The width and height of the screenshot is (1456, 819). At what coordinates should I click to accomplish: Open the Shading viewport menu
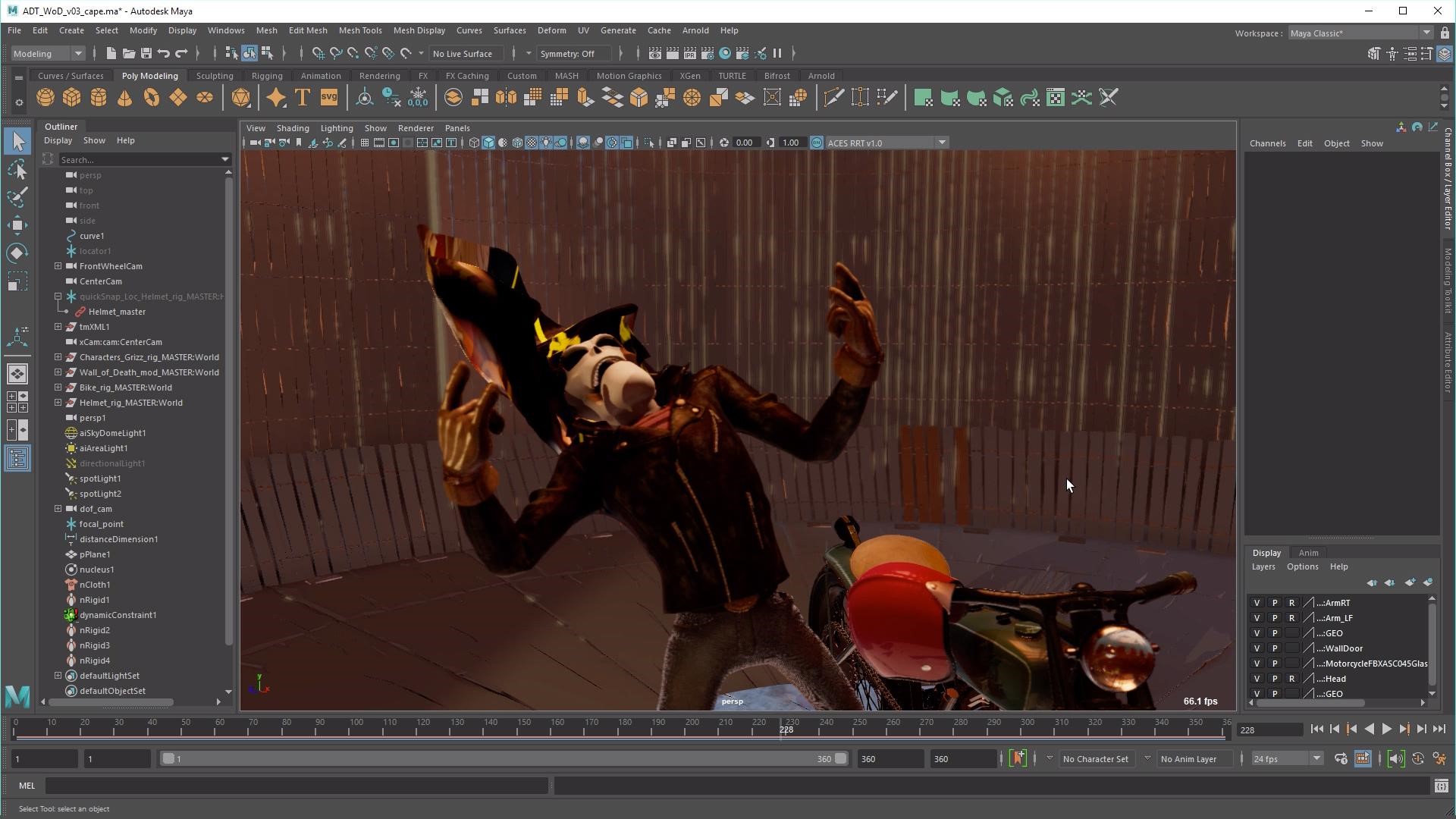293,127
